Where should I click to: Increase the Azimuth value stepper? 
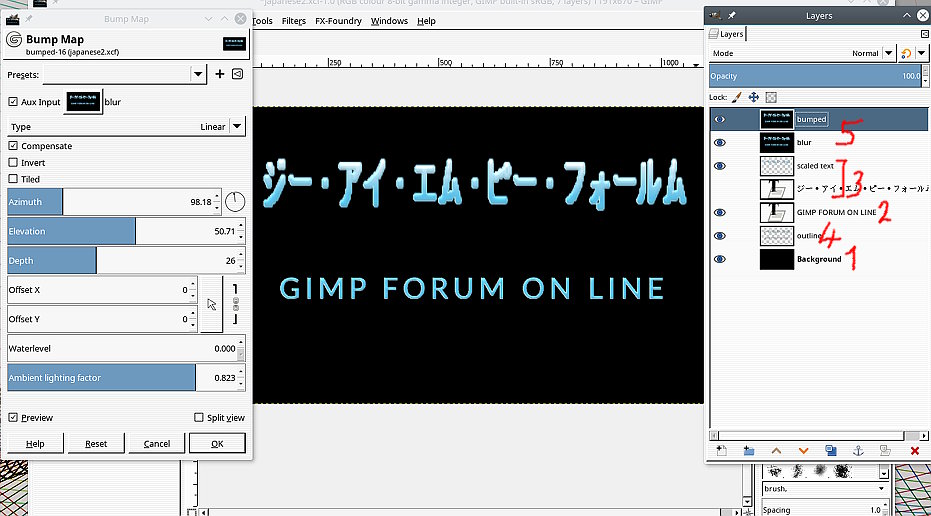point(217,197)
